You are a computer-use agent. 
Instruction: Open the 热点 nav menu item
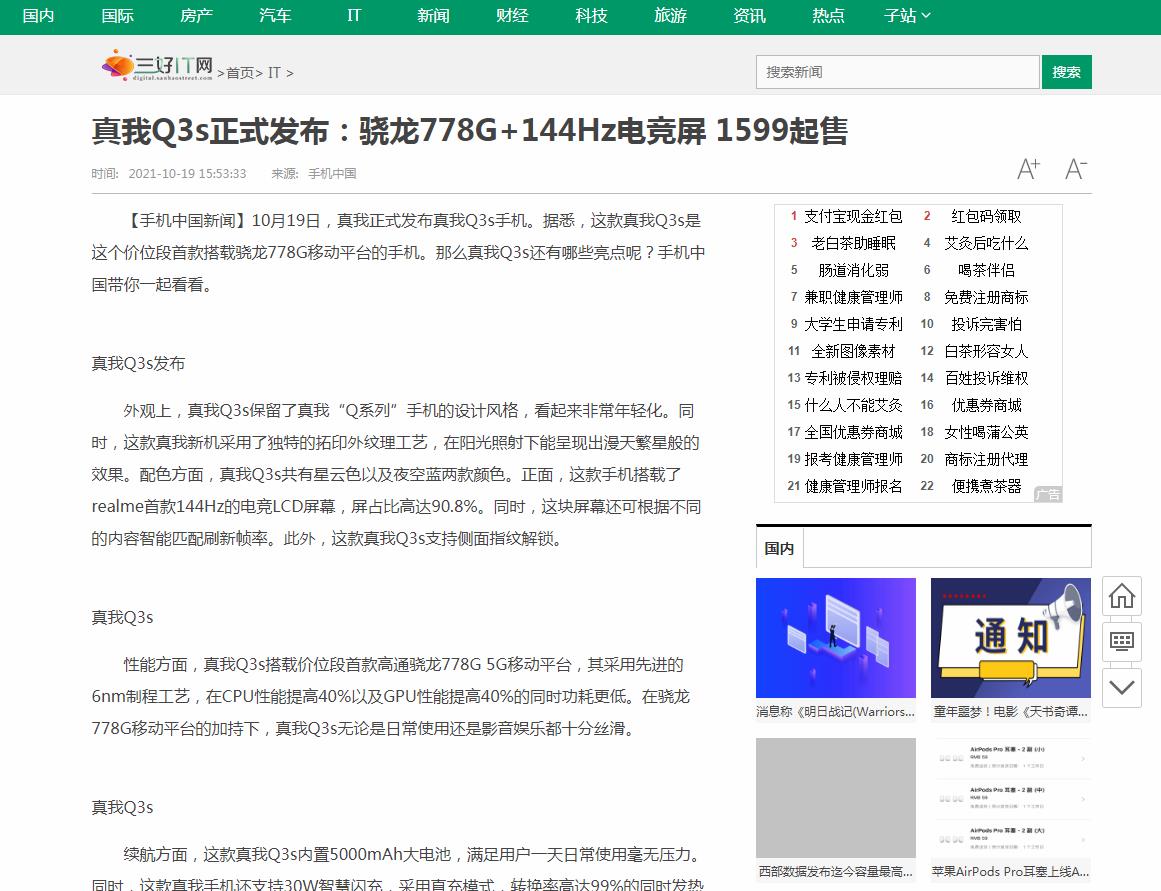[x=828, y=16]
